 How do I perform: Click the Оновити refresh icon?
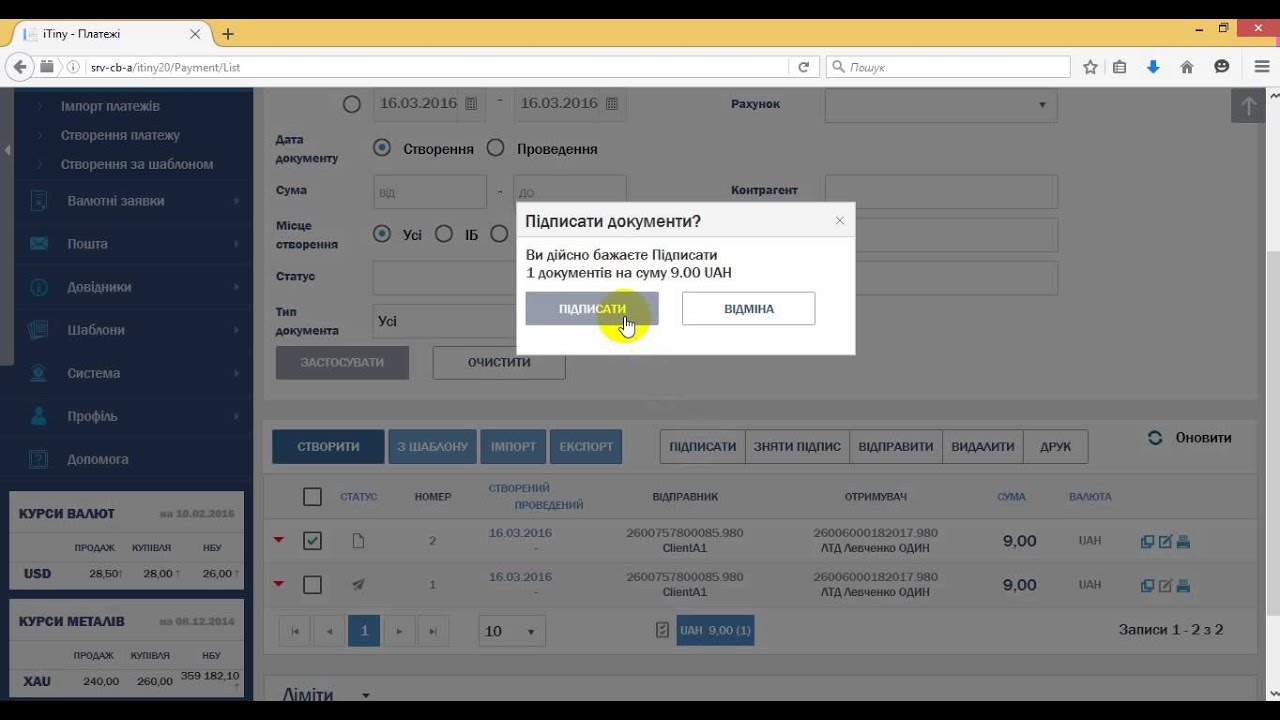(1155, 438)
